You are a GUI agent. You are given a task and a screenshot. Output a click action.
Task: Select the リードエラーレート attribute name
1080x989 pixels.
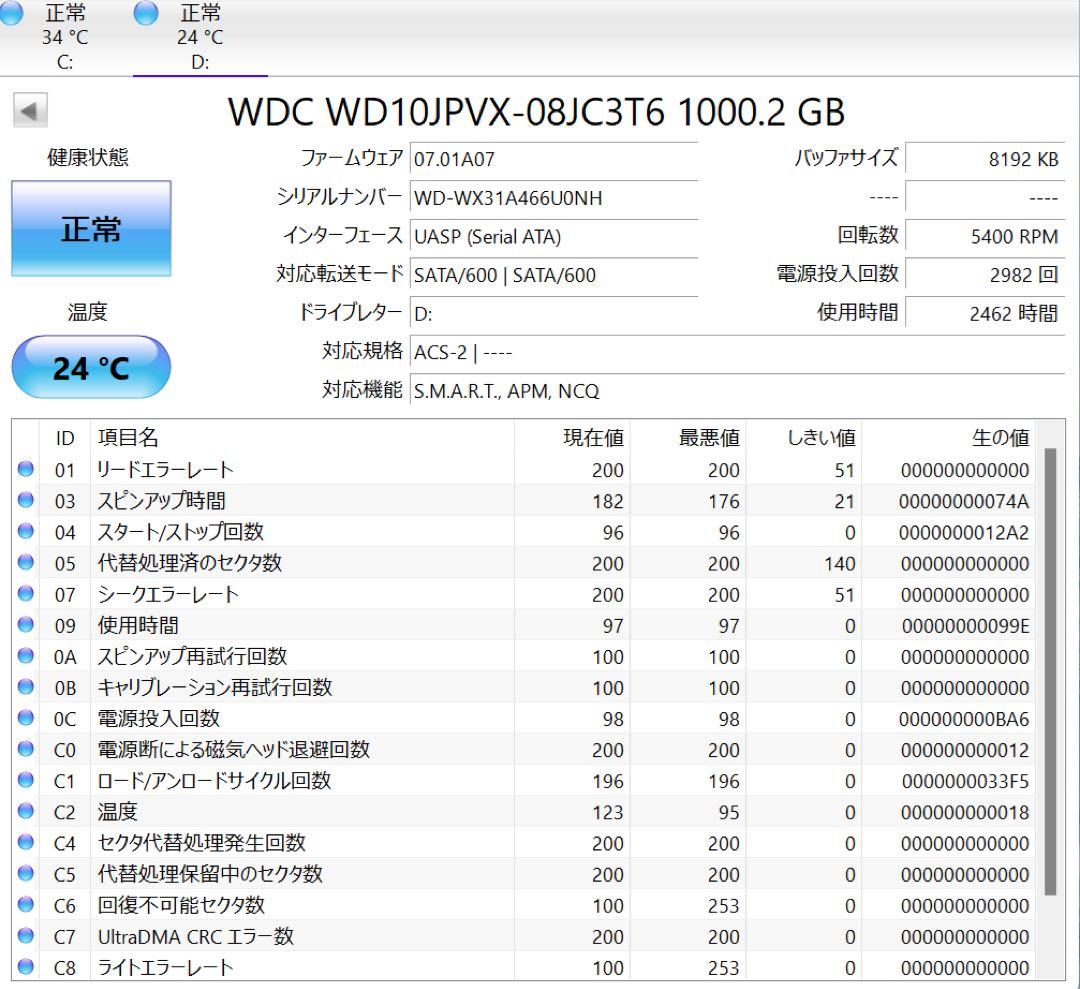point(165,470)
